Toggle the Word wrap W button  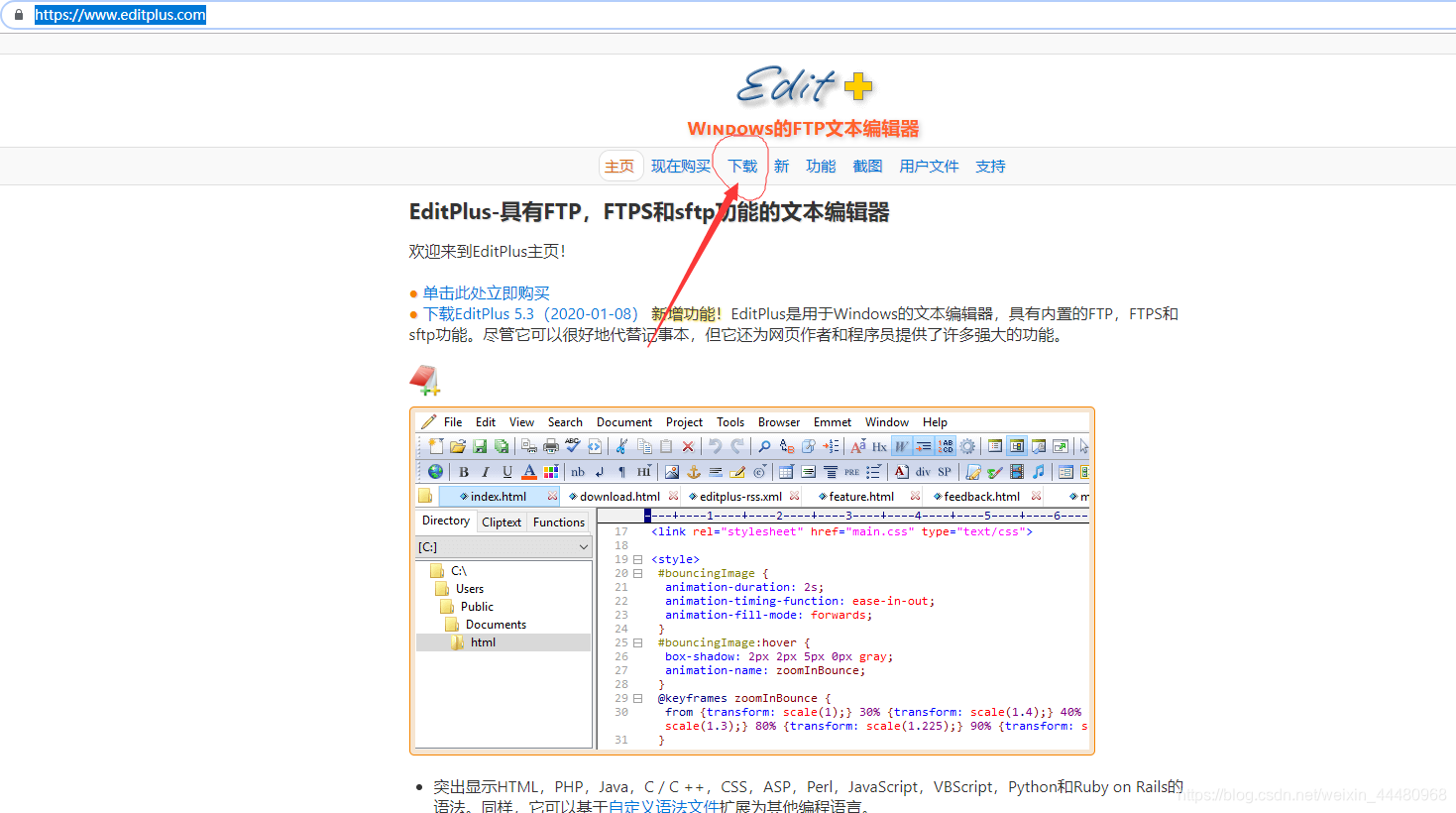[901, 446]
